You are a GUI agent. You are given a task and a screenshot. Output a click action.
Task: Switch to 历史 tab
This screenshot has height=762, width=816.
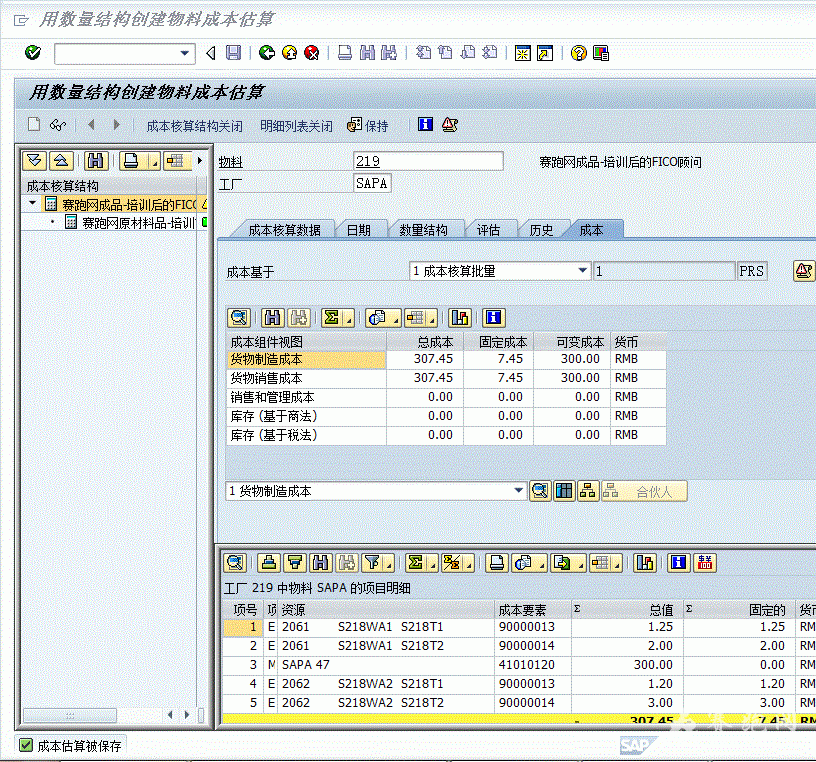pyautogui.click(x=541, y=230)
